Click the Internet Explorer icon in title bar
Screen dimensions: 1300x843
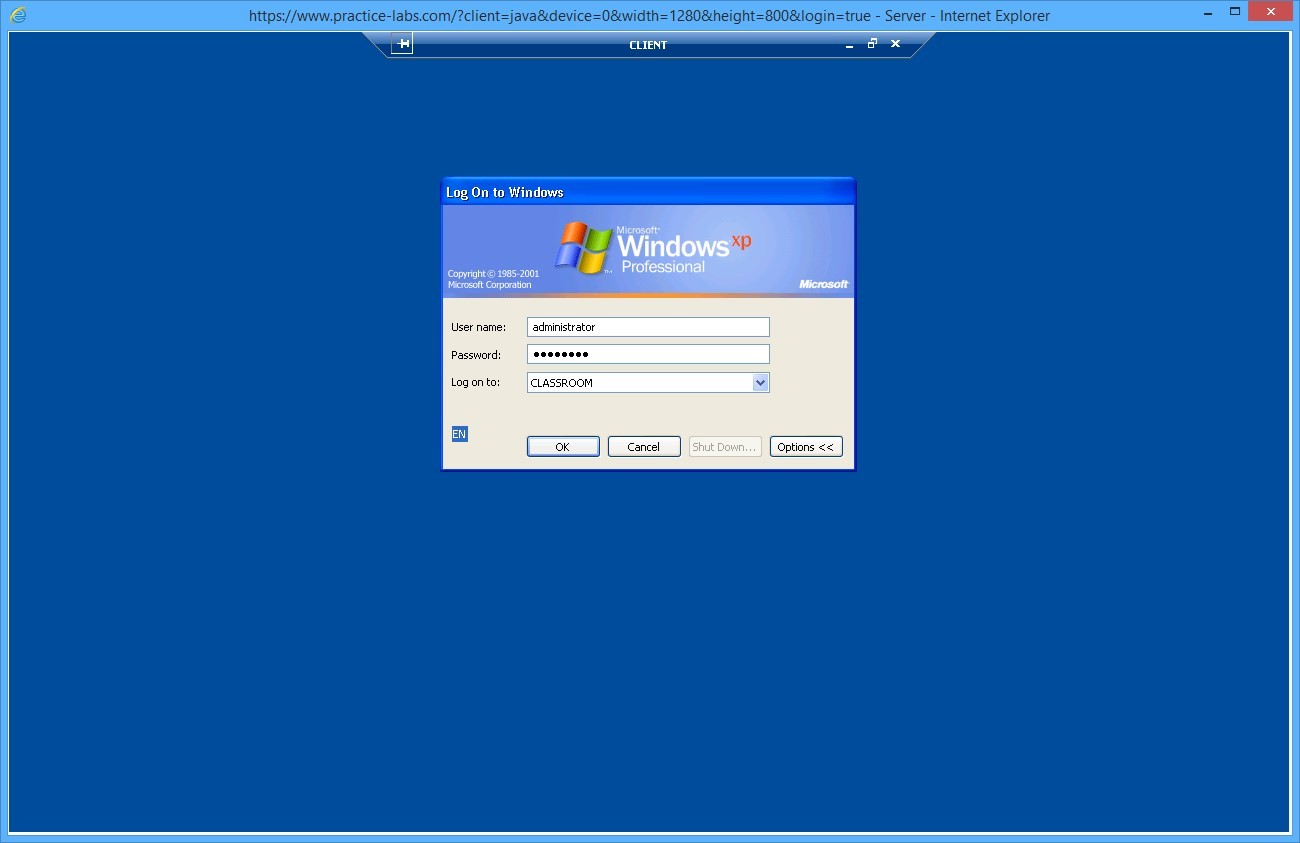[x=18, y=15]
